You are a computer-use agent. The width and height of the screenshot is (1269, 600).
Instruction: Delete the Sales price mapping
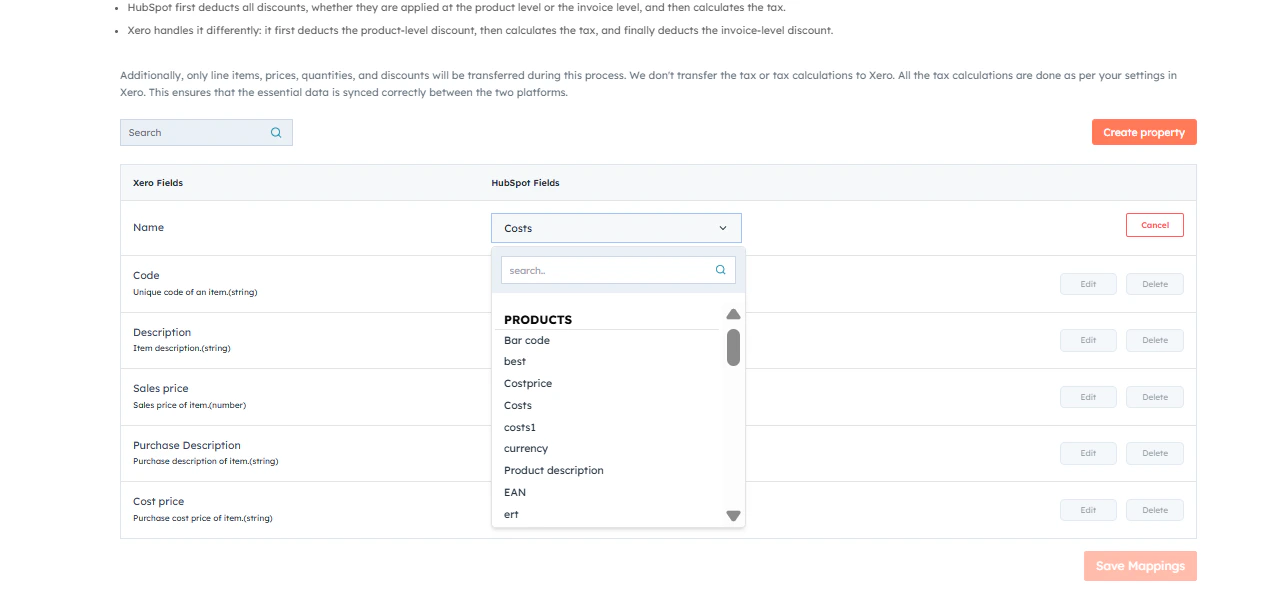pos(1155,397)
